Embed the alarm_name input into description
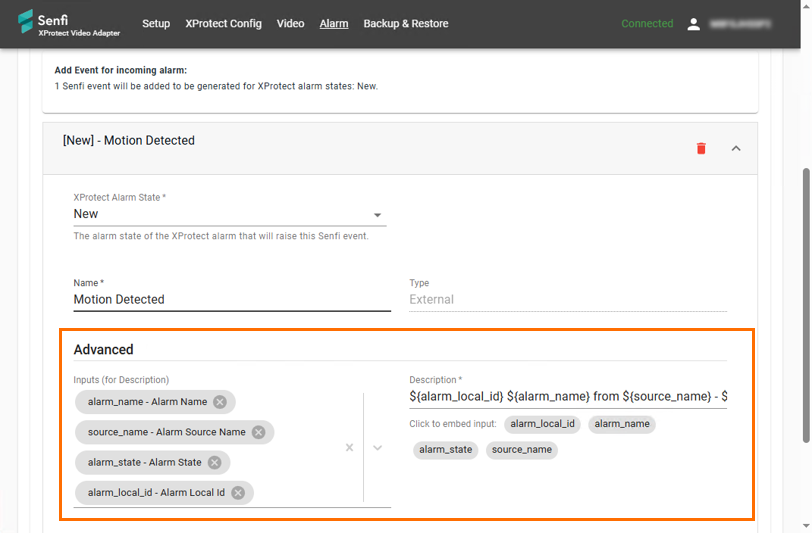Viewport: 812px width, 533px height. tap(621, 424)
